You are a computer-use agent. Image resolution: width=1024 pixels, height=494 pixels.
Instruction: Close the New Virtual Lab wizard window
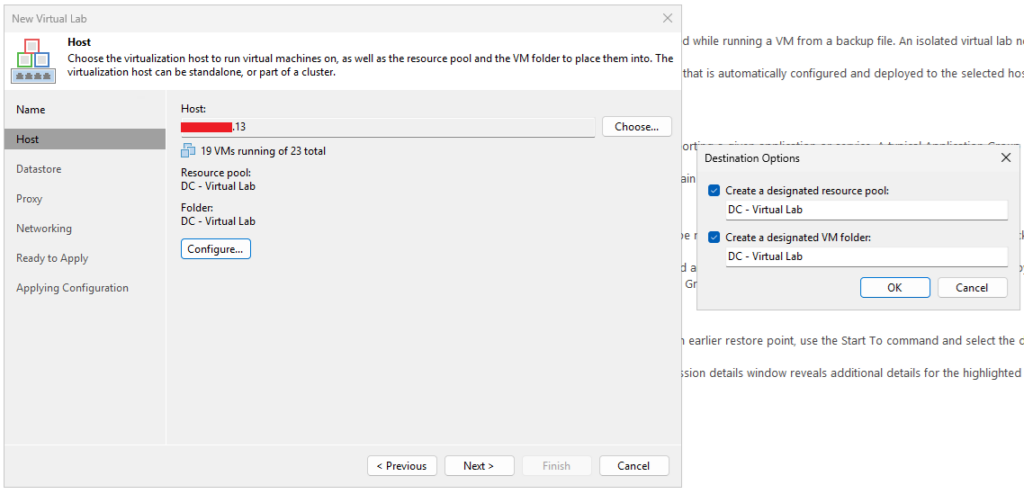(668, 18)
